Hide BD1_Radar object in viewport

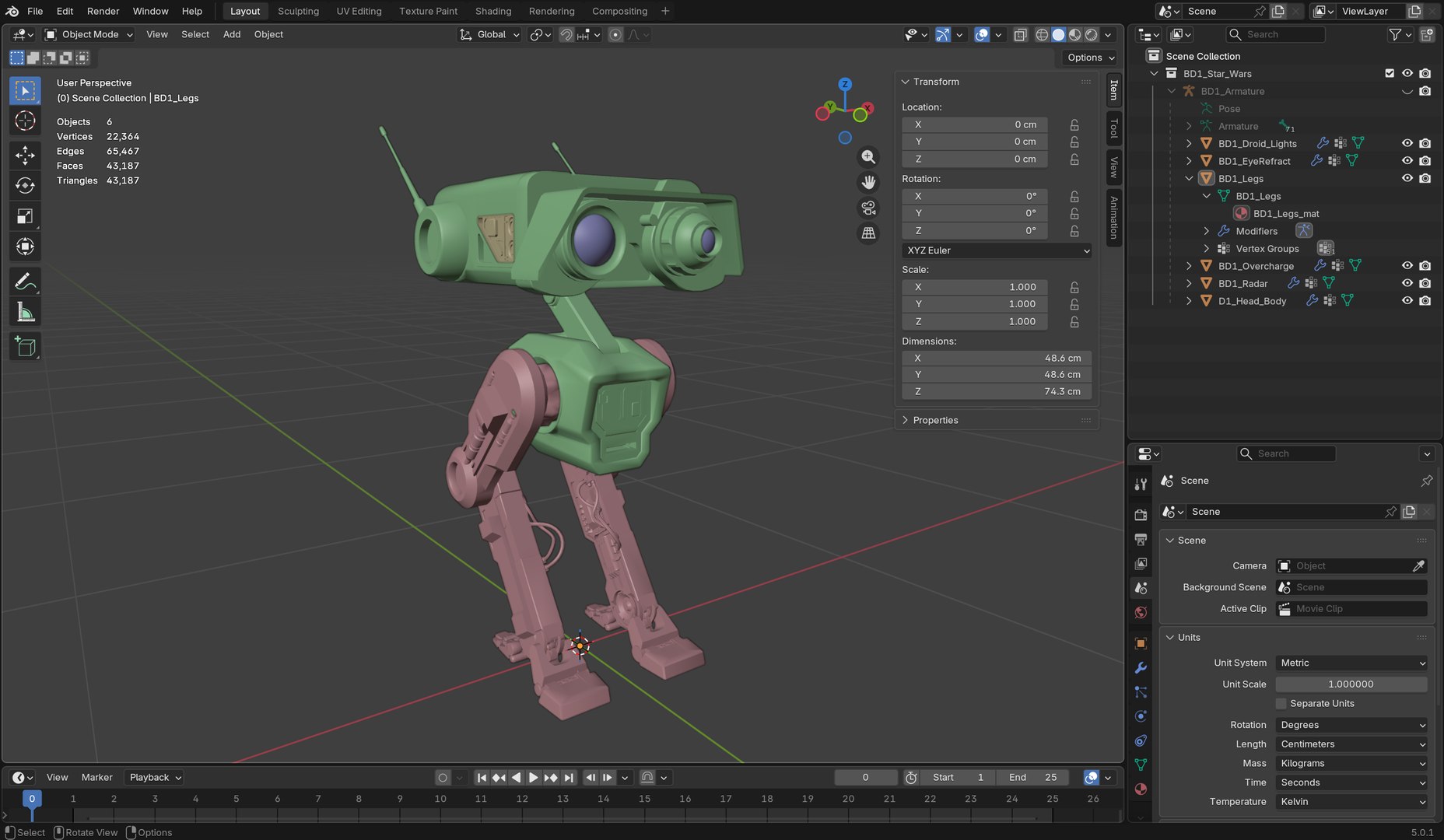point(1407,283)
